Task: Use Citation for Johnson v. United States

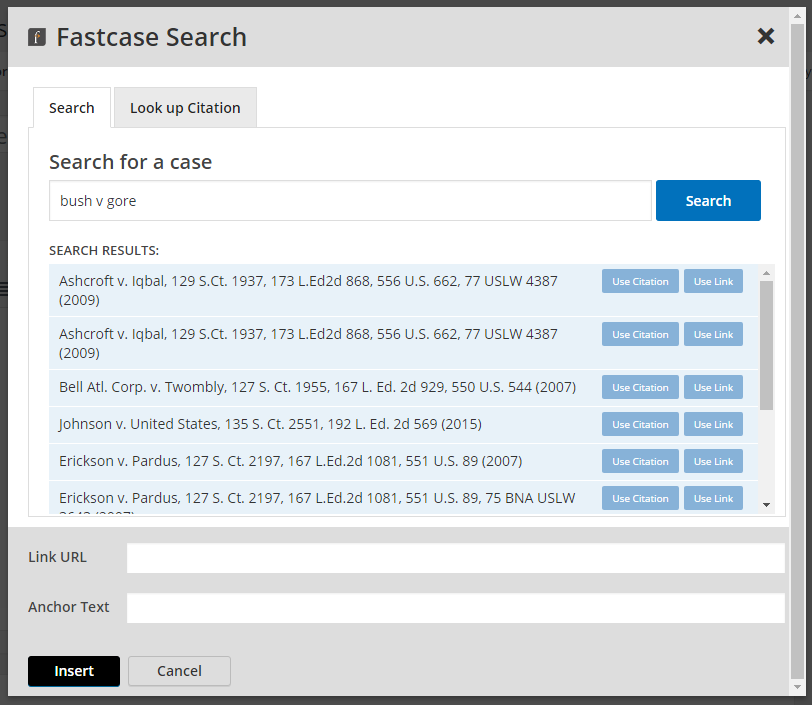Action: (x=640, y=424)
